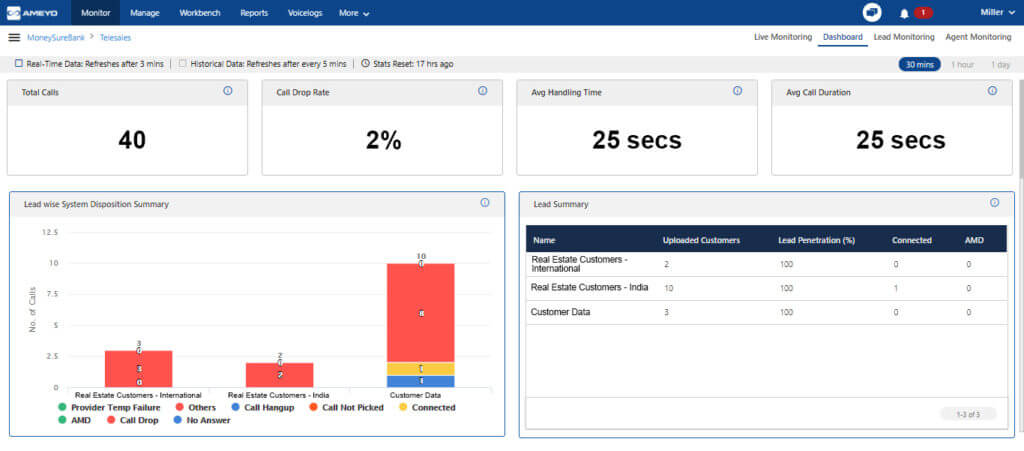The width and height of the screenshot is (1024, 451).
Task: Open the hamburger side menu
Action: tap(14, 37)
